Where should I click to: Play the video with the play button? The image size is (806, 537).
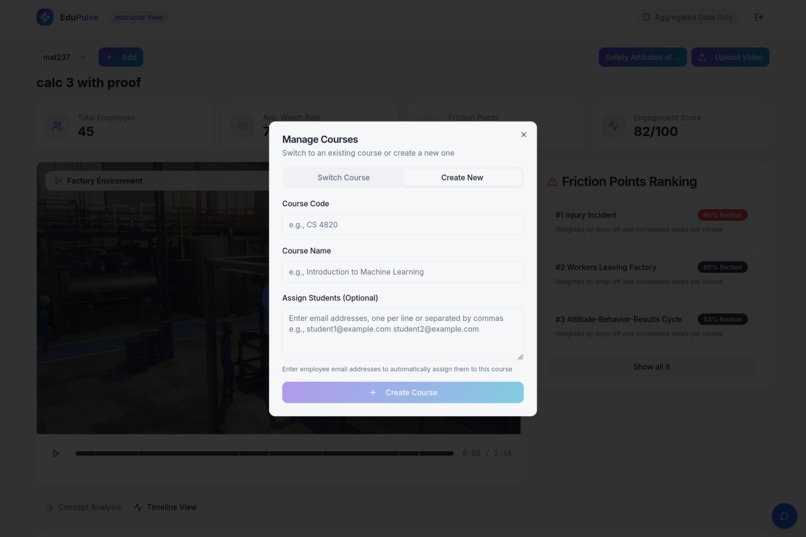click(x=56, y=453)
